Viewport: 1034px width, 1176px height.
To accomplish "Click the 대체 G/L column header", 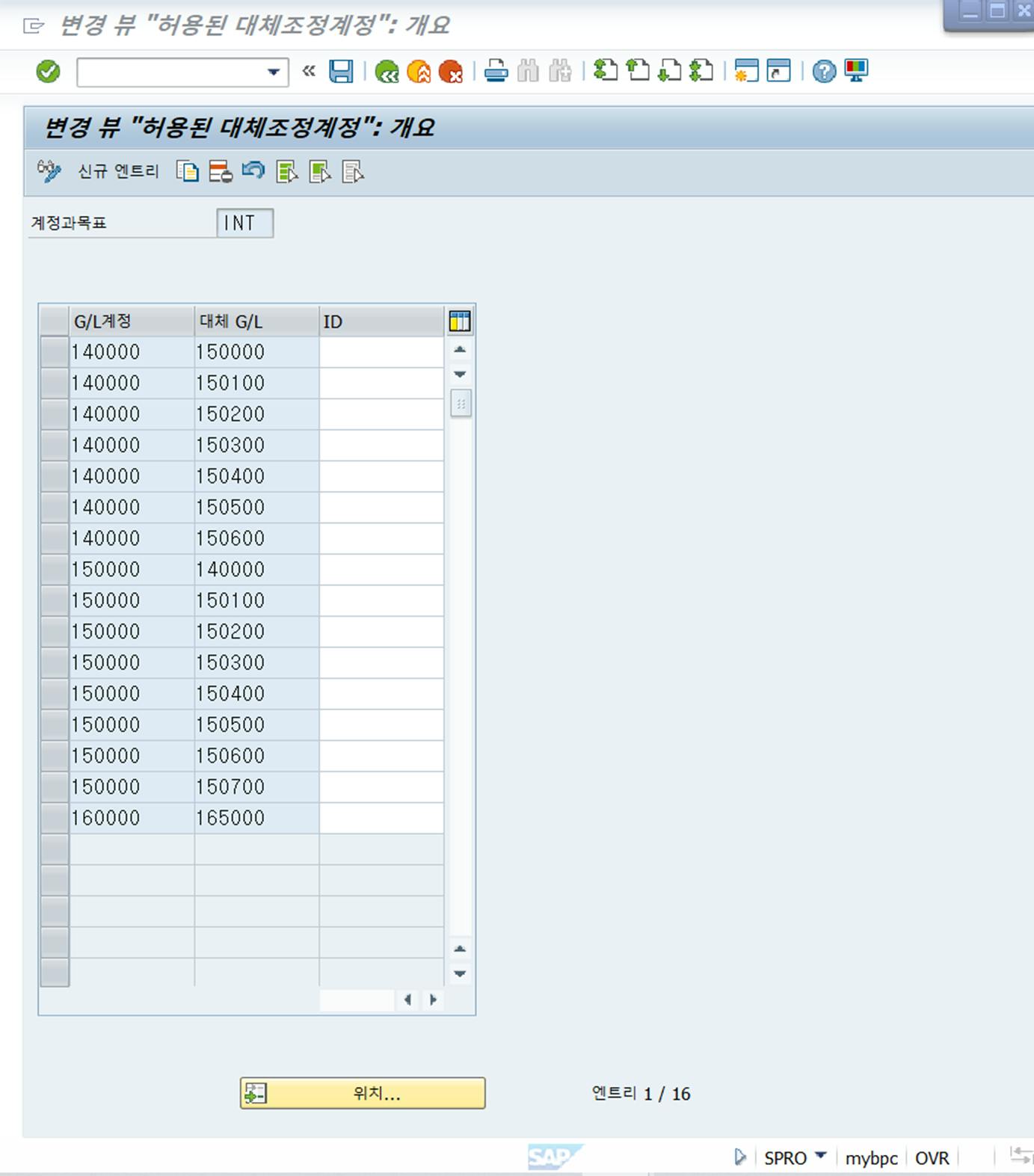I will coord(256,321).
